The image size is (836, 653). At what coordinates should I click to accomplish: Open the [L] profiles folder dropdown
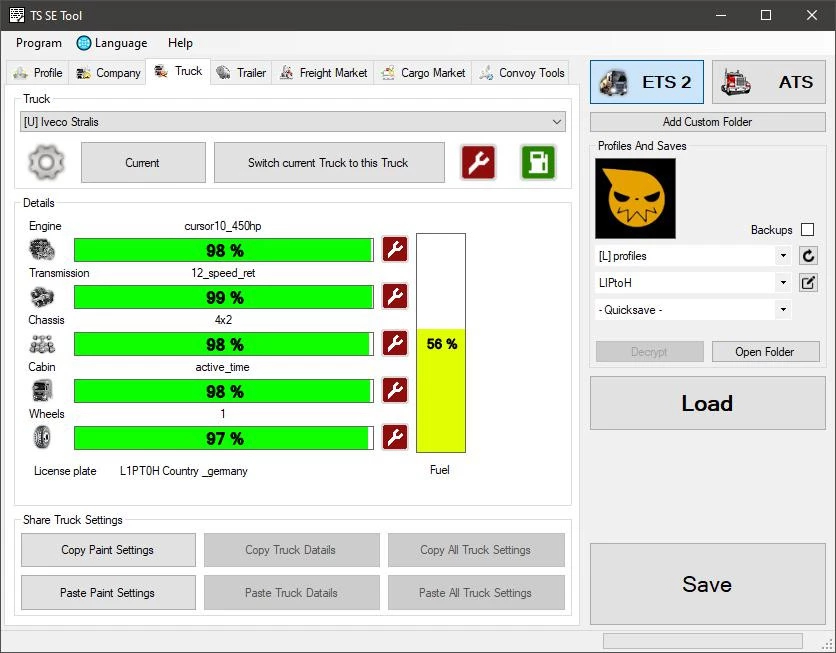click(x=692, y=256)
